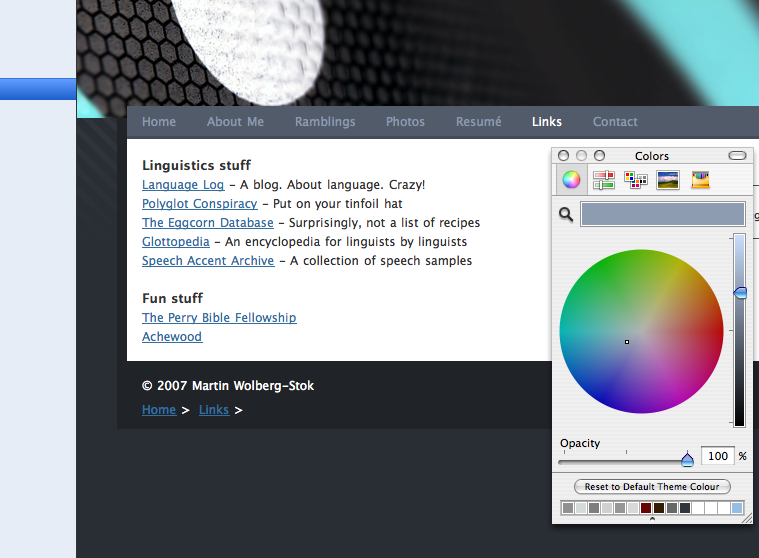Select the Links navigation tab
The width and height of the screenshot is (759, 558).
[547, 121]
